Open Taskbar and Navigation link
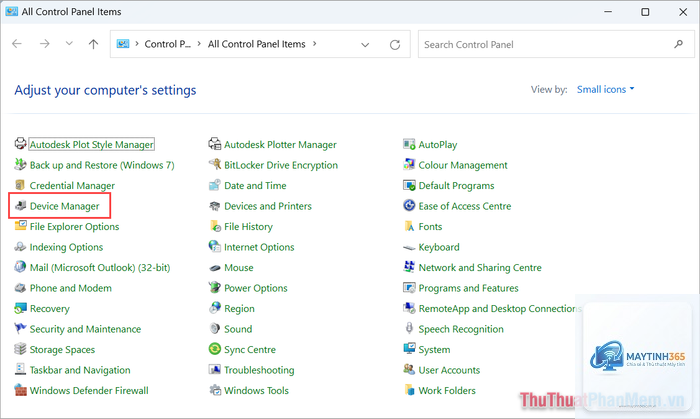 (x=80, y=370)
